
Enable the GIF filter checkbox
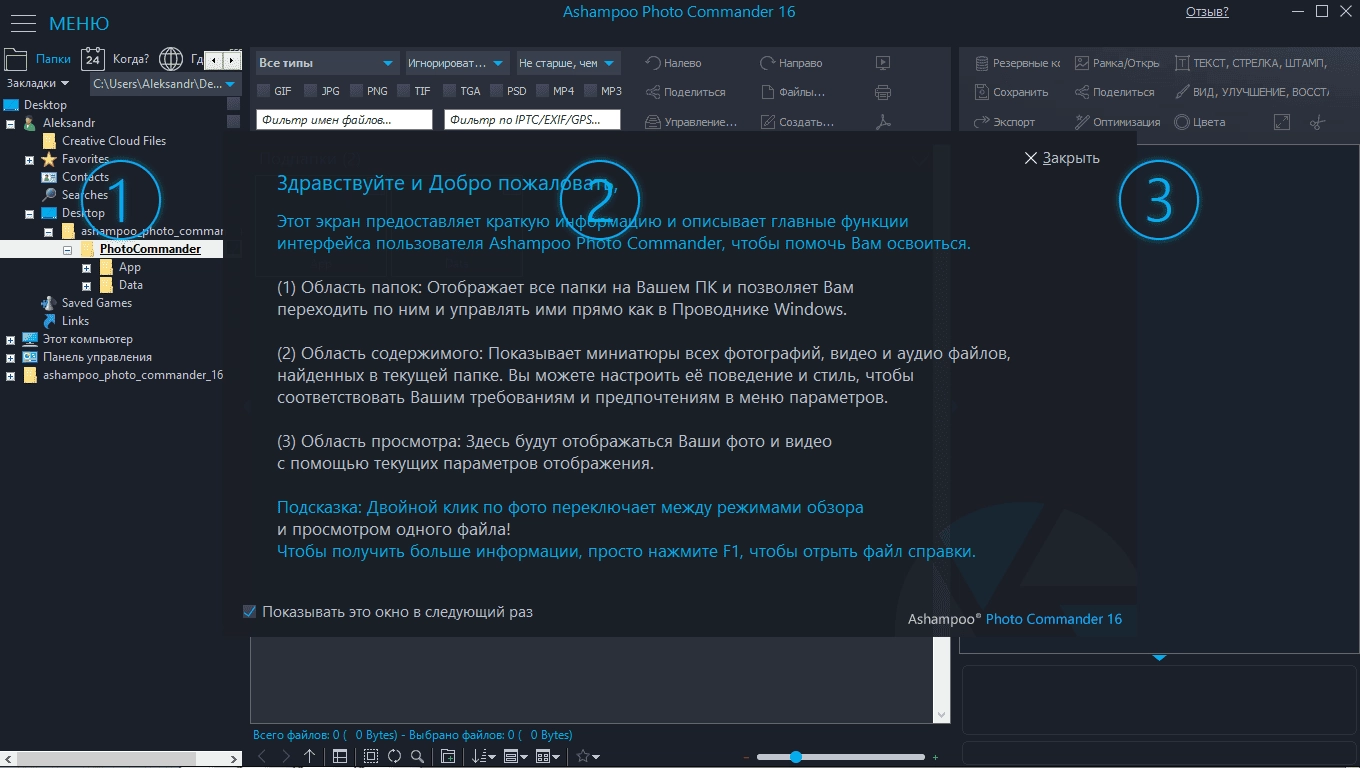point(264,91)
